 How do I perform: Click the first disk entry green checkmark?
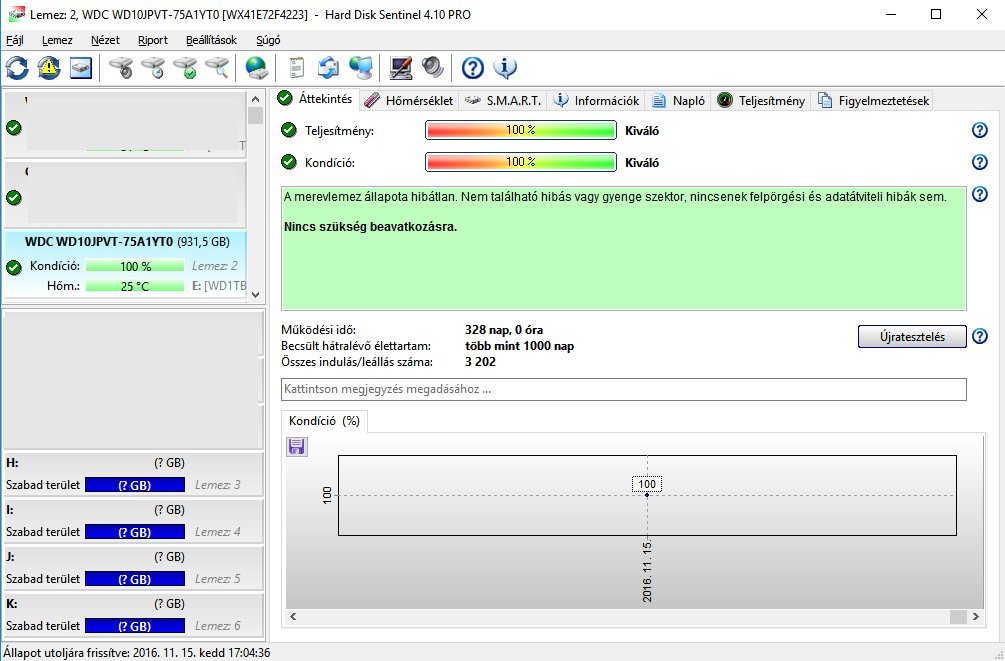point(13,128)
